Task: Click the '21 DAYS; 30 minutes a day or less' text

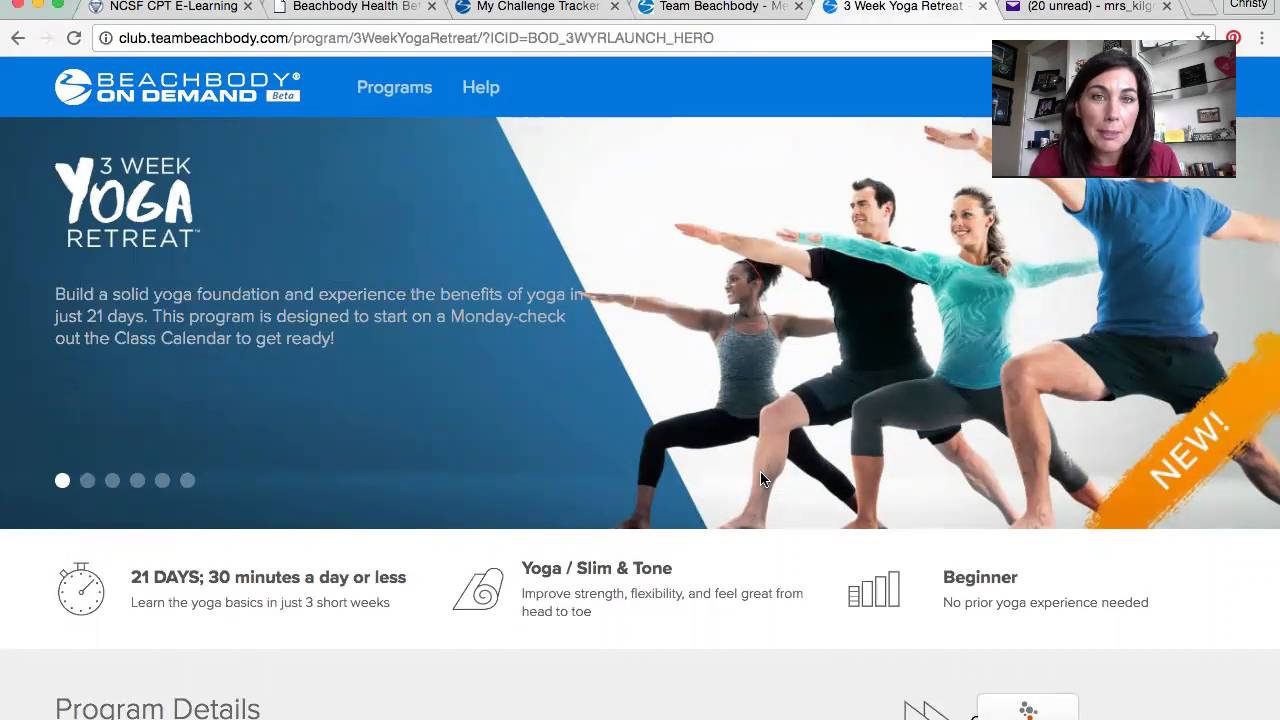Action: pyautogui.click(x=268, y=577)
